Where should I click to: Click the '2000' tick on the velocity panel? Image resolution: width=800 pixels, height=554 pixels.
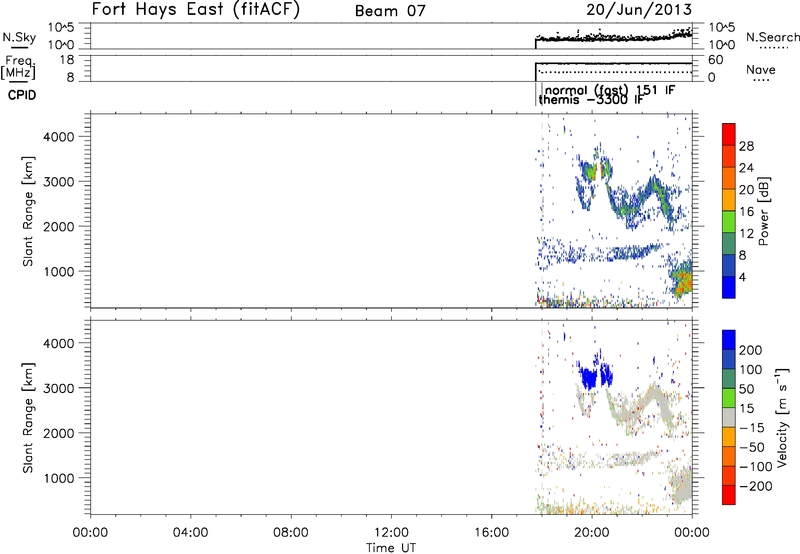click(59, 433)
